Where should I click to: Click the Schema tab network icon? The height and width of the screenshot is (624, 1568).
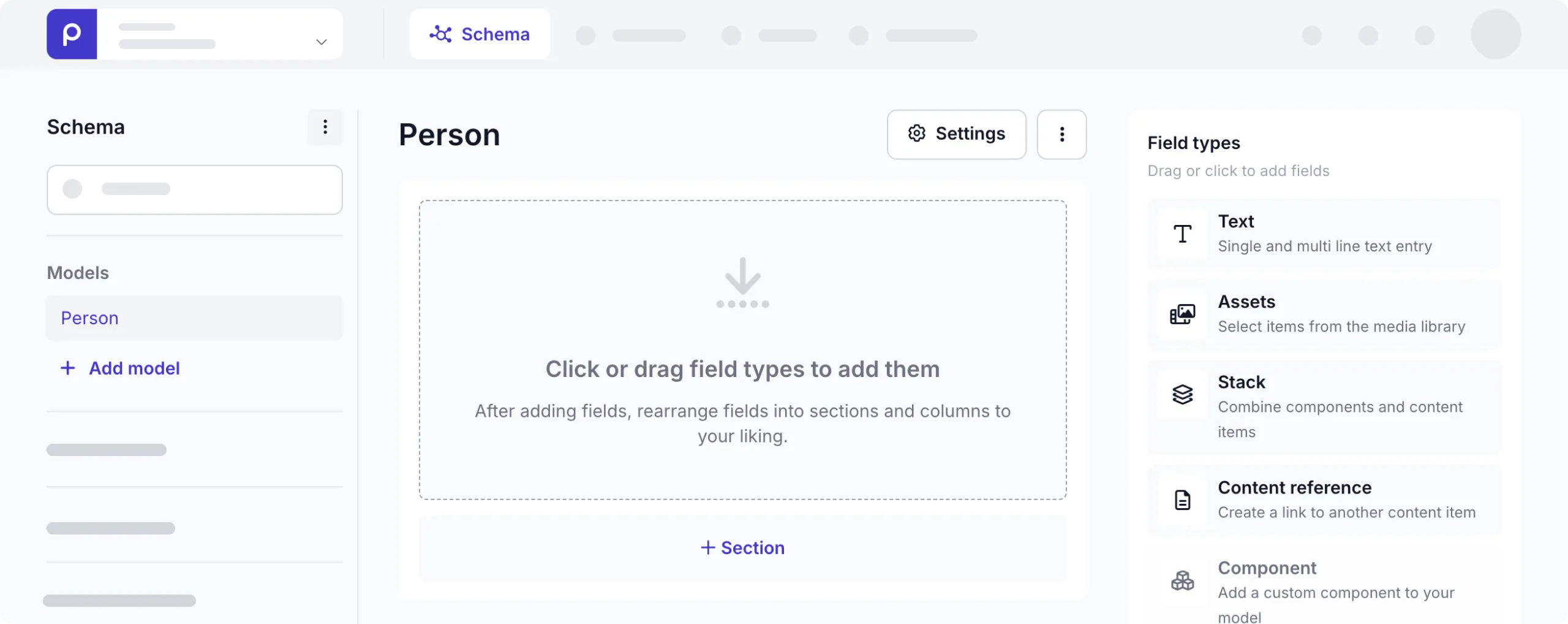click(440, 34)
